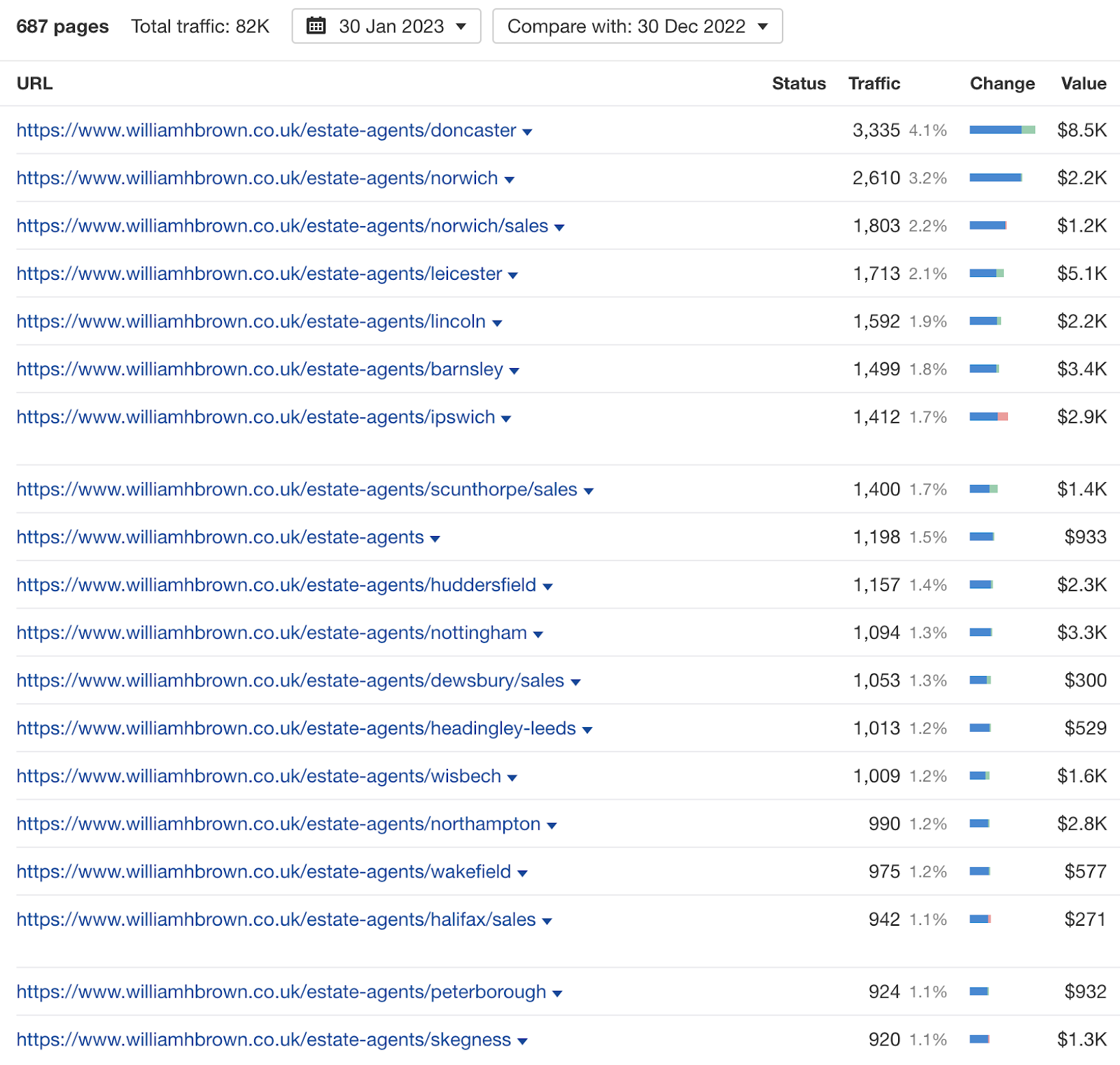
Task: Expand the caret beside skegness URL
Action: pos(522,1041)
